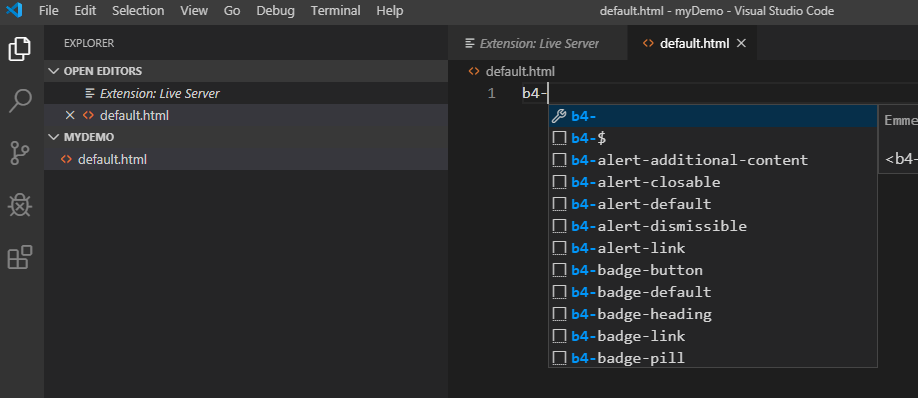Close default.html in Open Editors list

pos(70,115)
